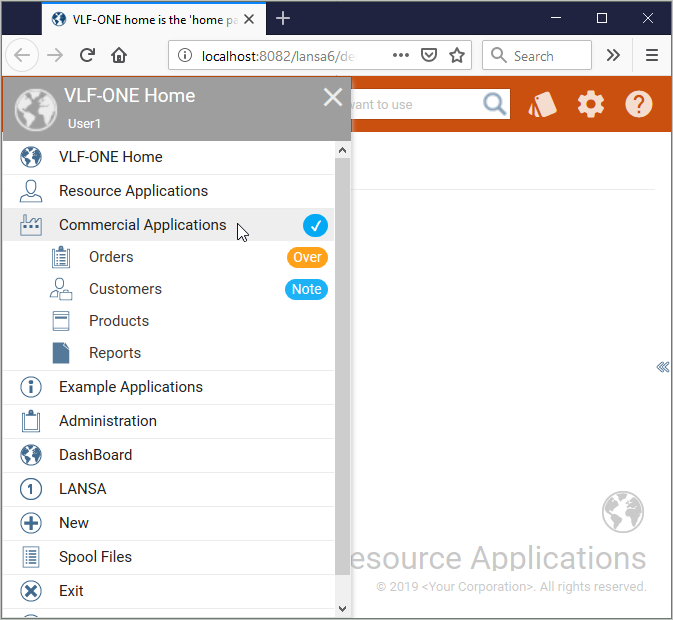
Task: Click the Spool Files list icon
Action: [31, 557]
